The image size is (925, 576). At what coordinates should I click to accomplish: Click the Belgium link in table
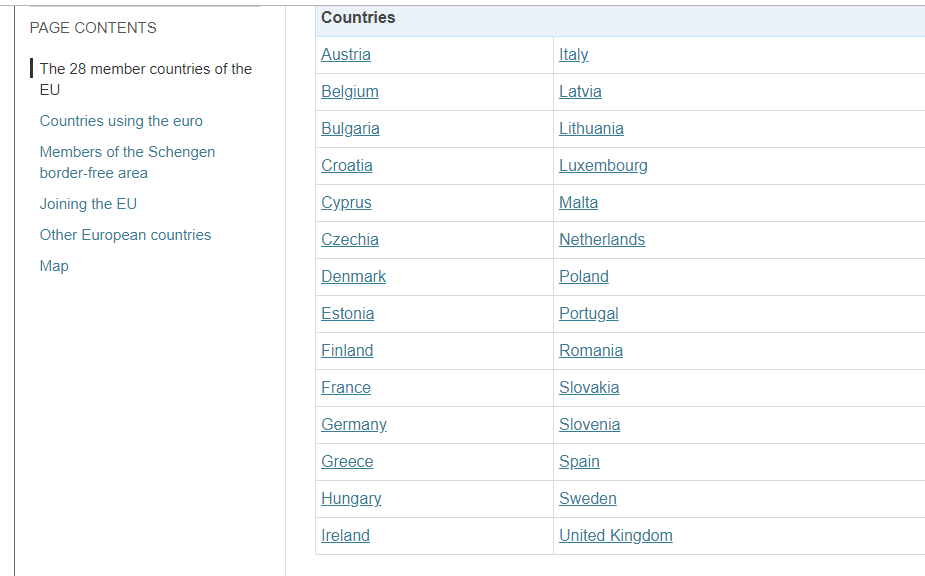pos(350,92)
